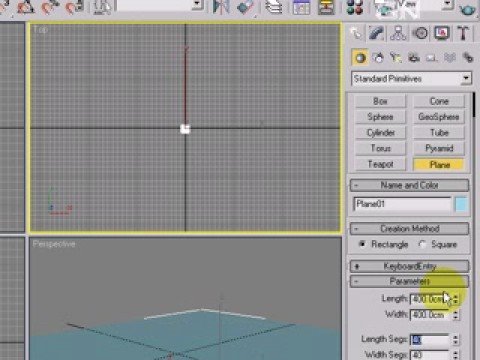The height and width of the screenshot is (360, 480).
Task: Expand the Keyboard Entry rollout
Action: click(x=409, y=266)
